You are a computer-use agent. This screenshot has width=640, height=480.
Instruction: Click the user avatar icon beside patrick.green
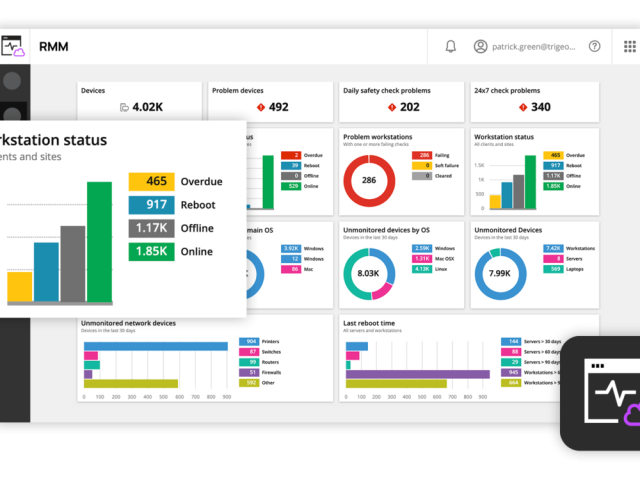pos(481,46)
